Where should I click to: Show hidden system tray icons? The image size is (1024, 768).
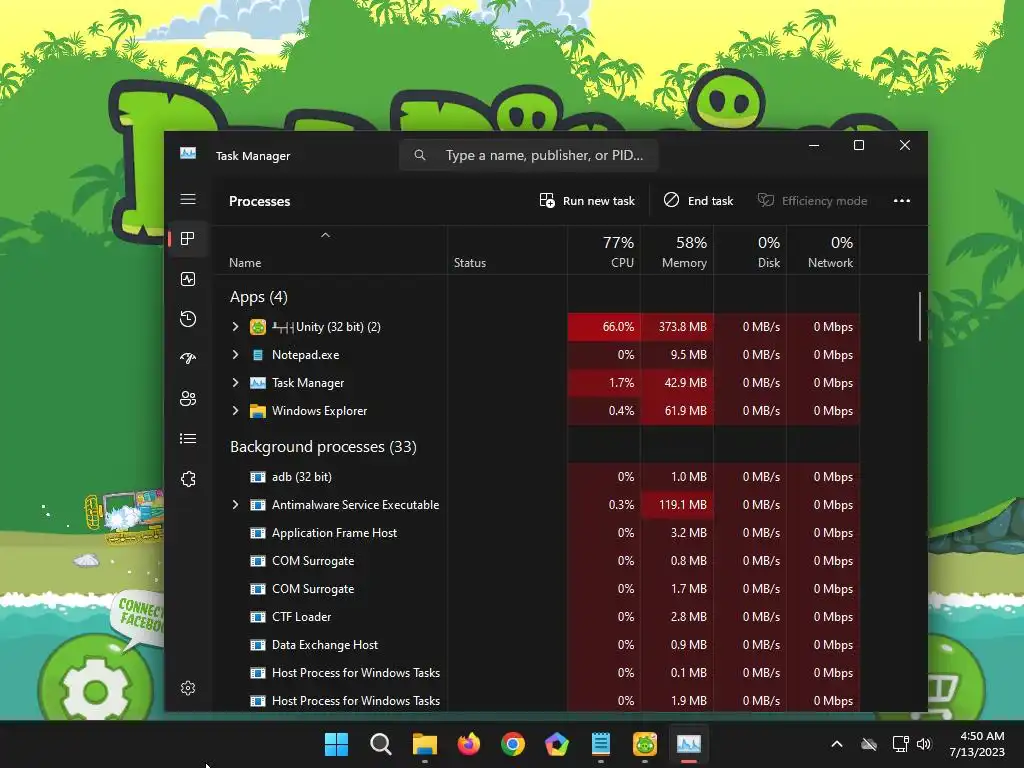(x=837, y=744)
